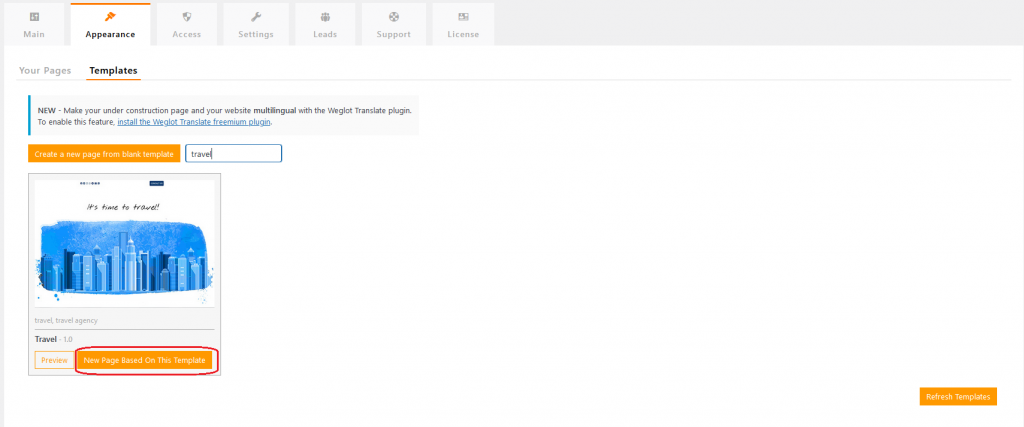Open the Travel template thumbnail
The height and width of the screenshot is (427, 1024).
pos(124,244)
